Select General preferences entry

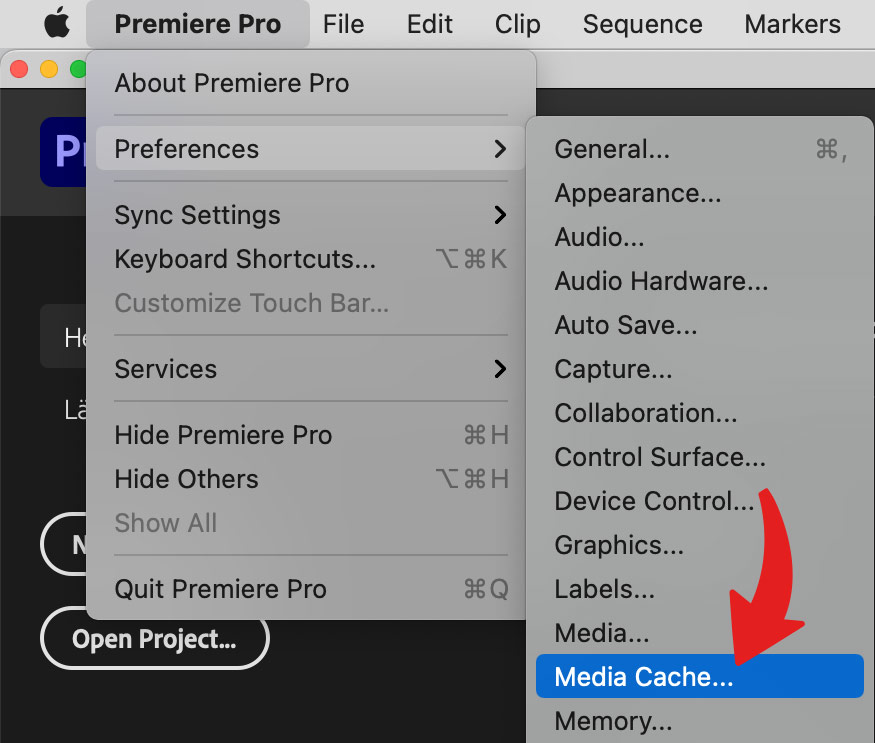(x=699, y=149)
